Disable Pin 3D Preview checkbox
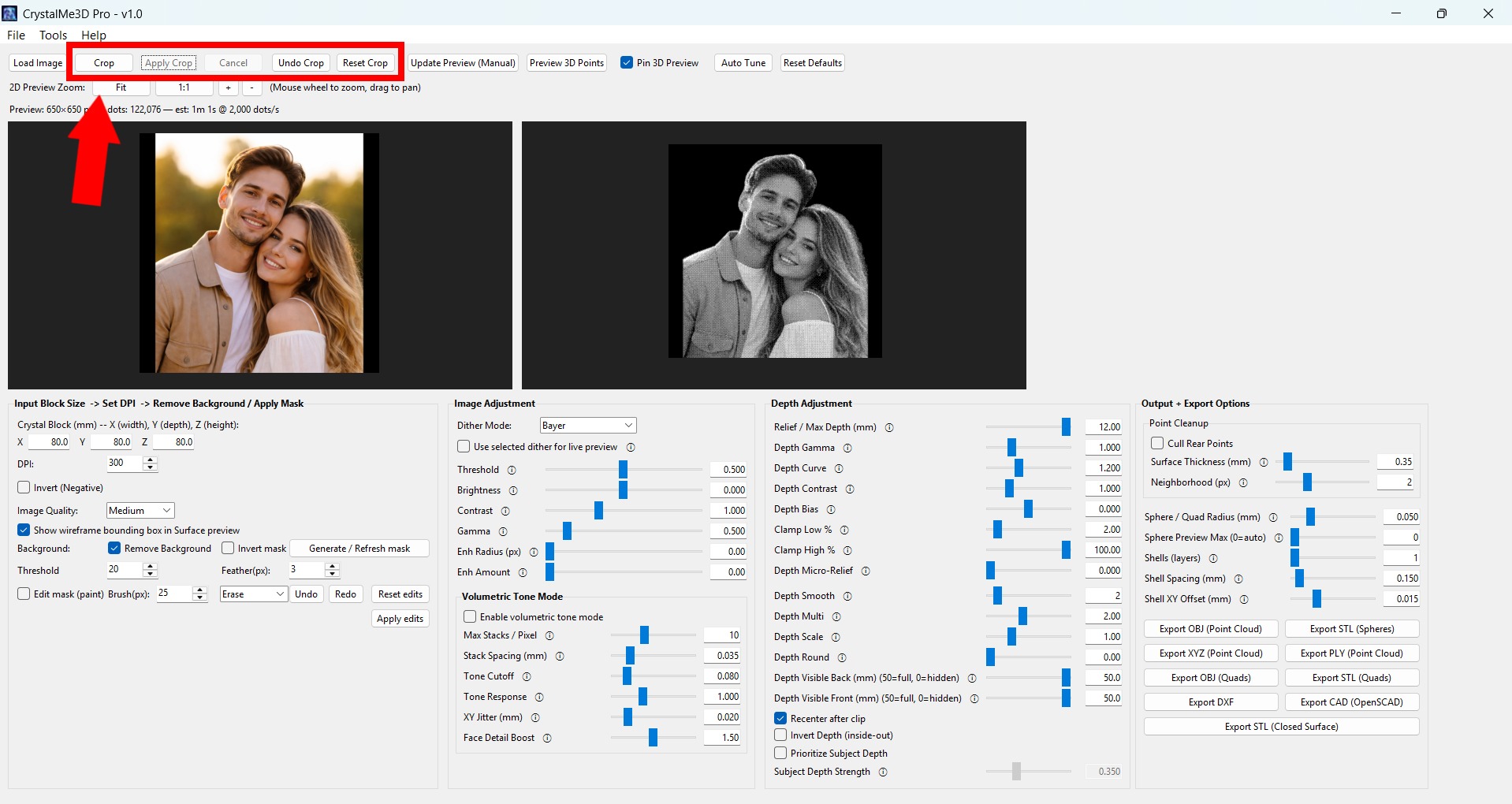Viewport: 1512px width, 804px height. 627,63
